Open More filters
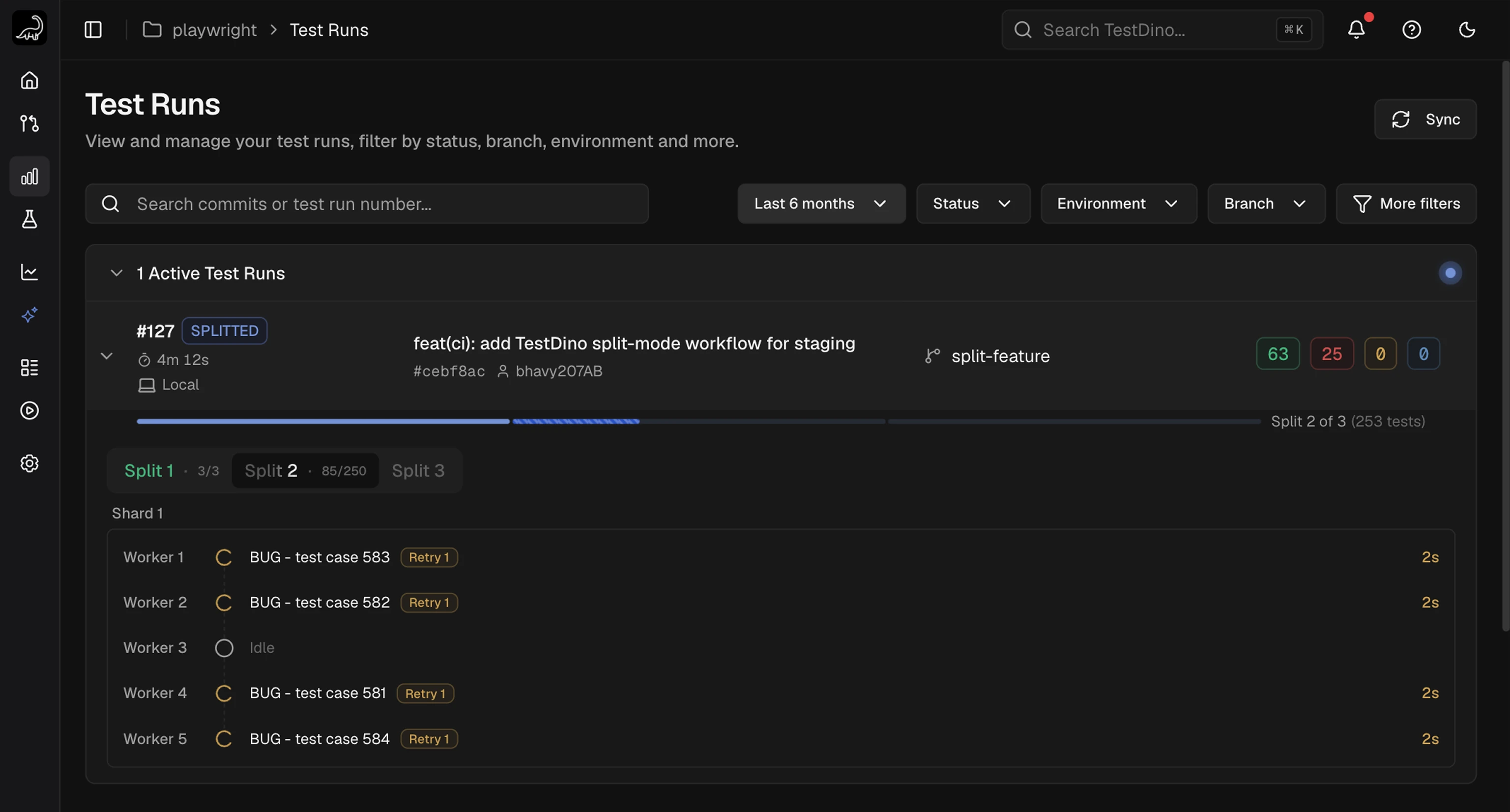 1406,203
